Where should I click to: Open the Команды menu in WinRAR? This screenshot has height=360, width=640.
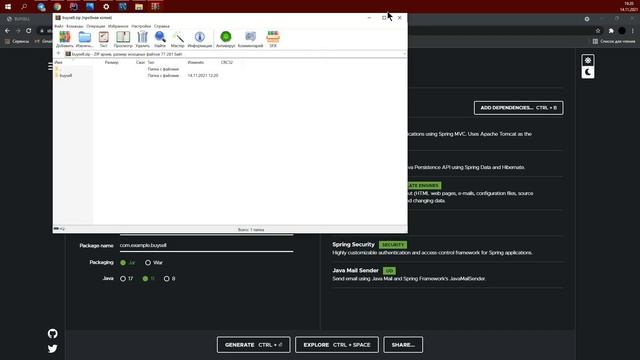coord(74,26)
